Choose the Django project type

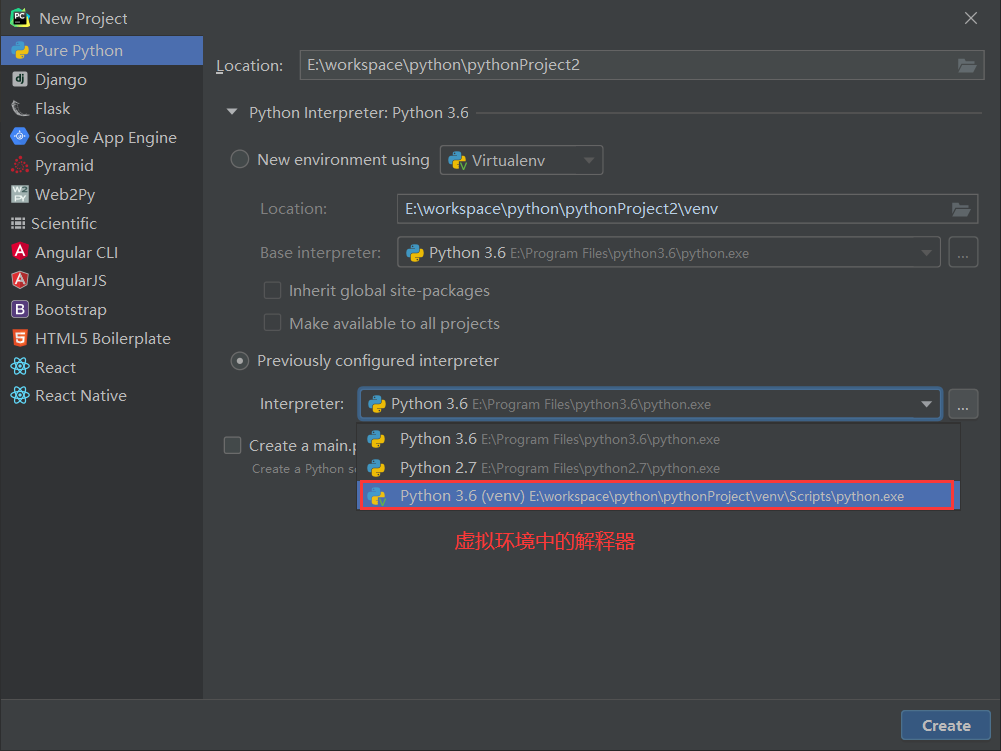tap(102, 79)
